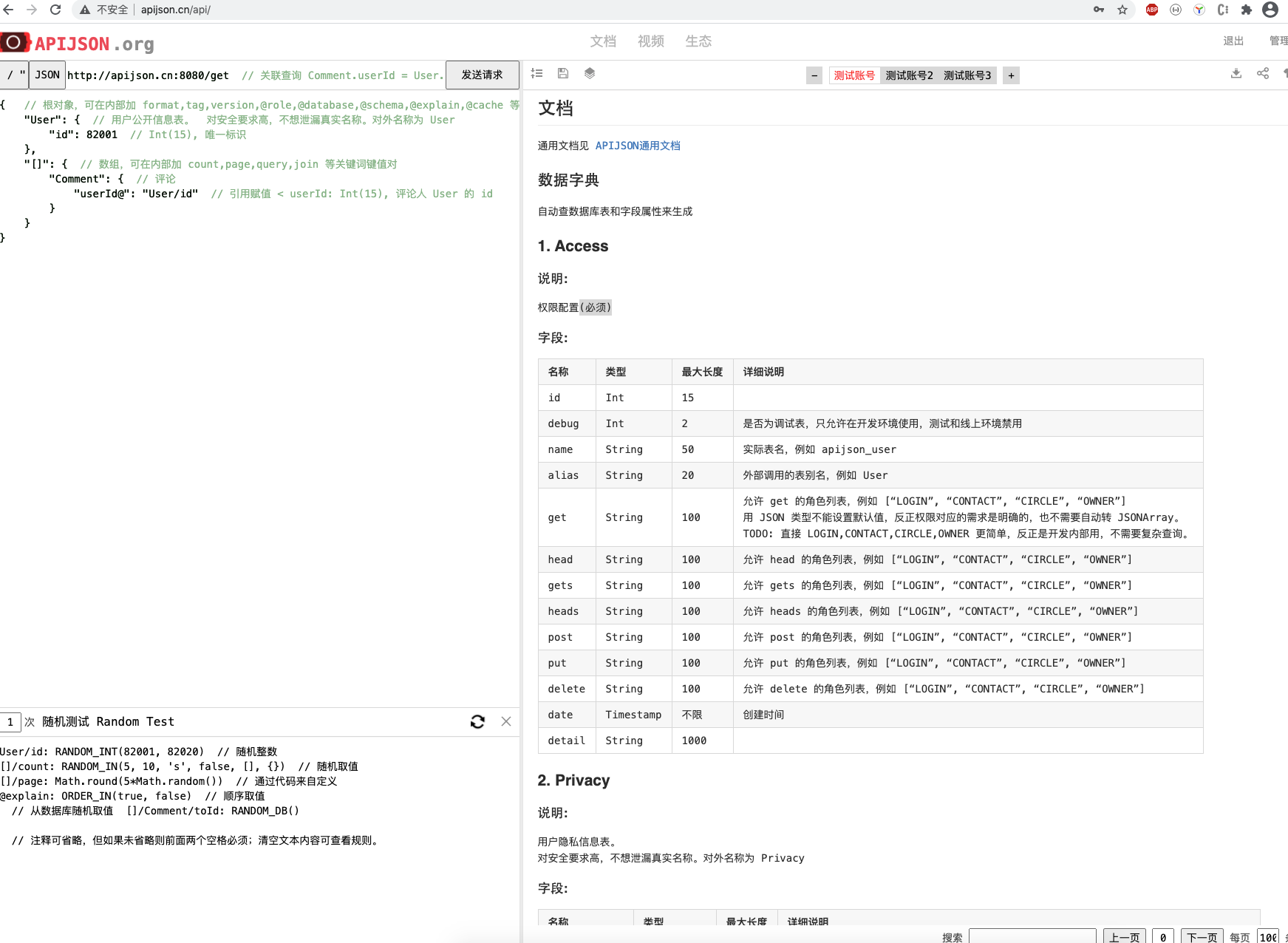Click the download icon at top right
The width and height of the screenshot is (1288, 943).
pos(1236,73)
